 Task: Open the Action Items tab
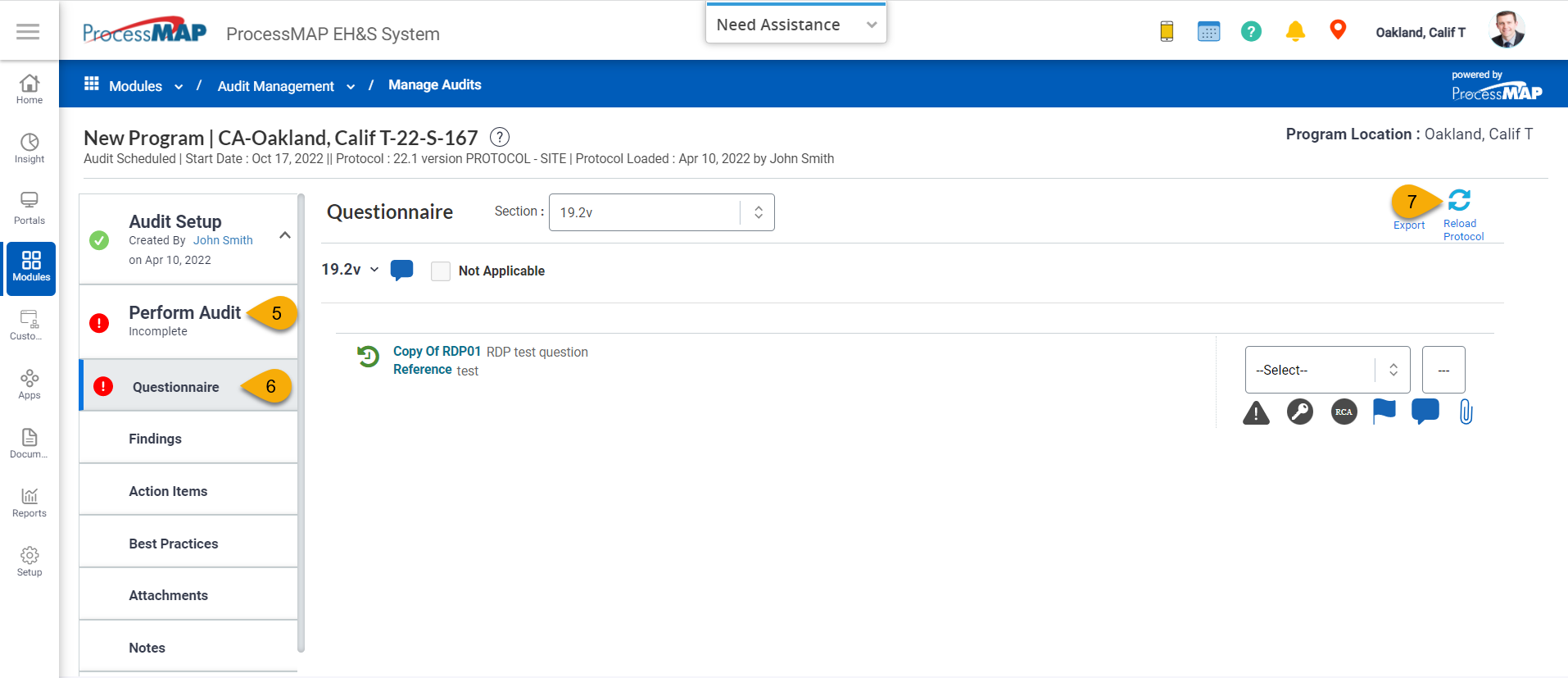pyautogui.click(x=188, y=491)
